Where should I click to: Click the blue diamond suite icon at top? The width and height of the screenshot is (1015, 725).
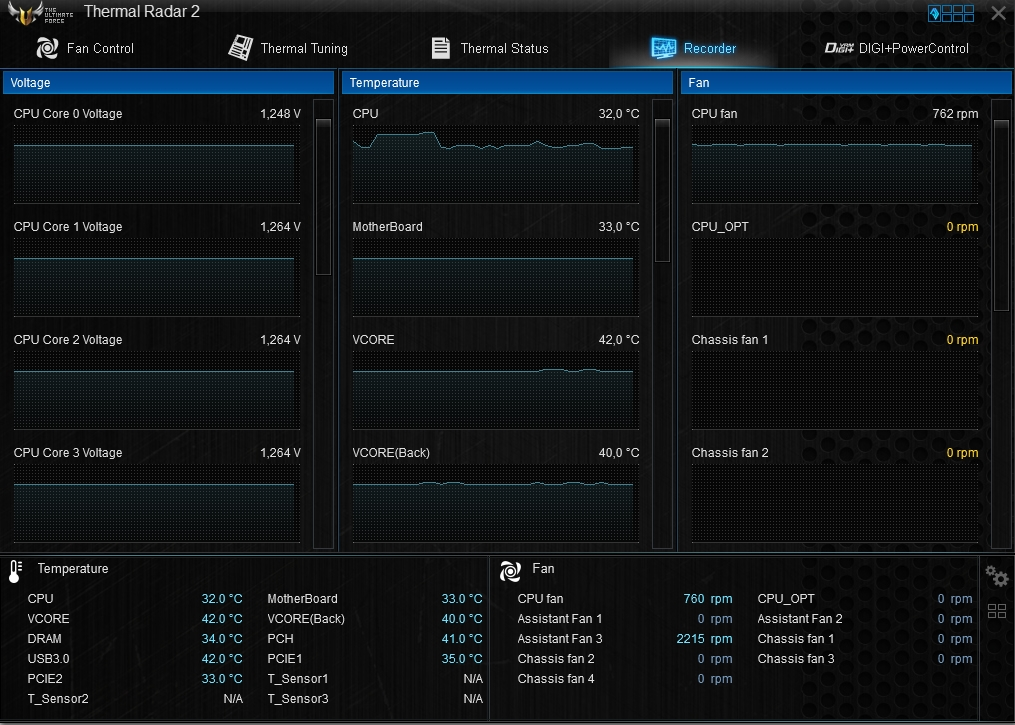coord(933,13)
